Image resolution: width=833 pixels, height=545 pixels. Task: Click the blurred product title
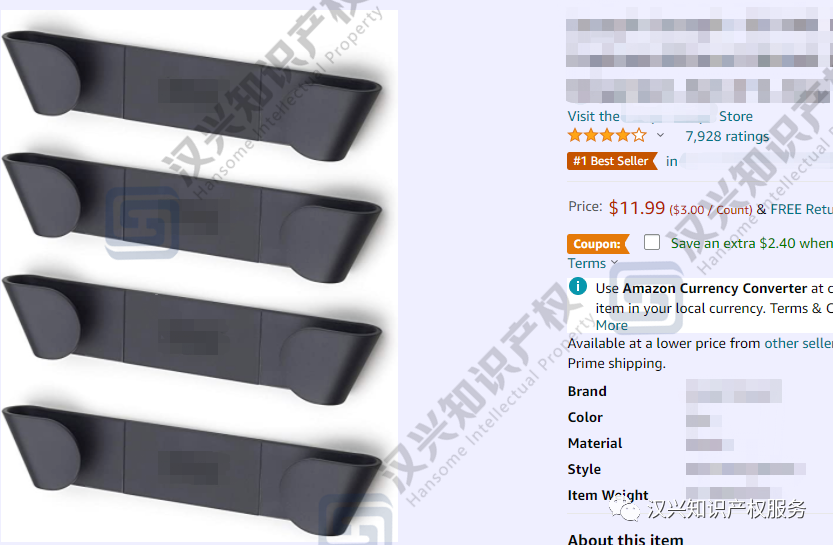(699, 55)
